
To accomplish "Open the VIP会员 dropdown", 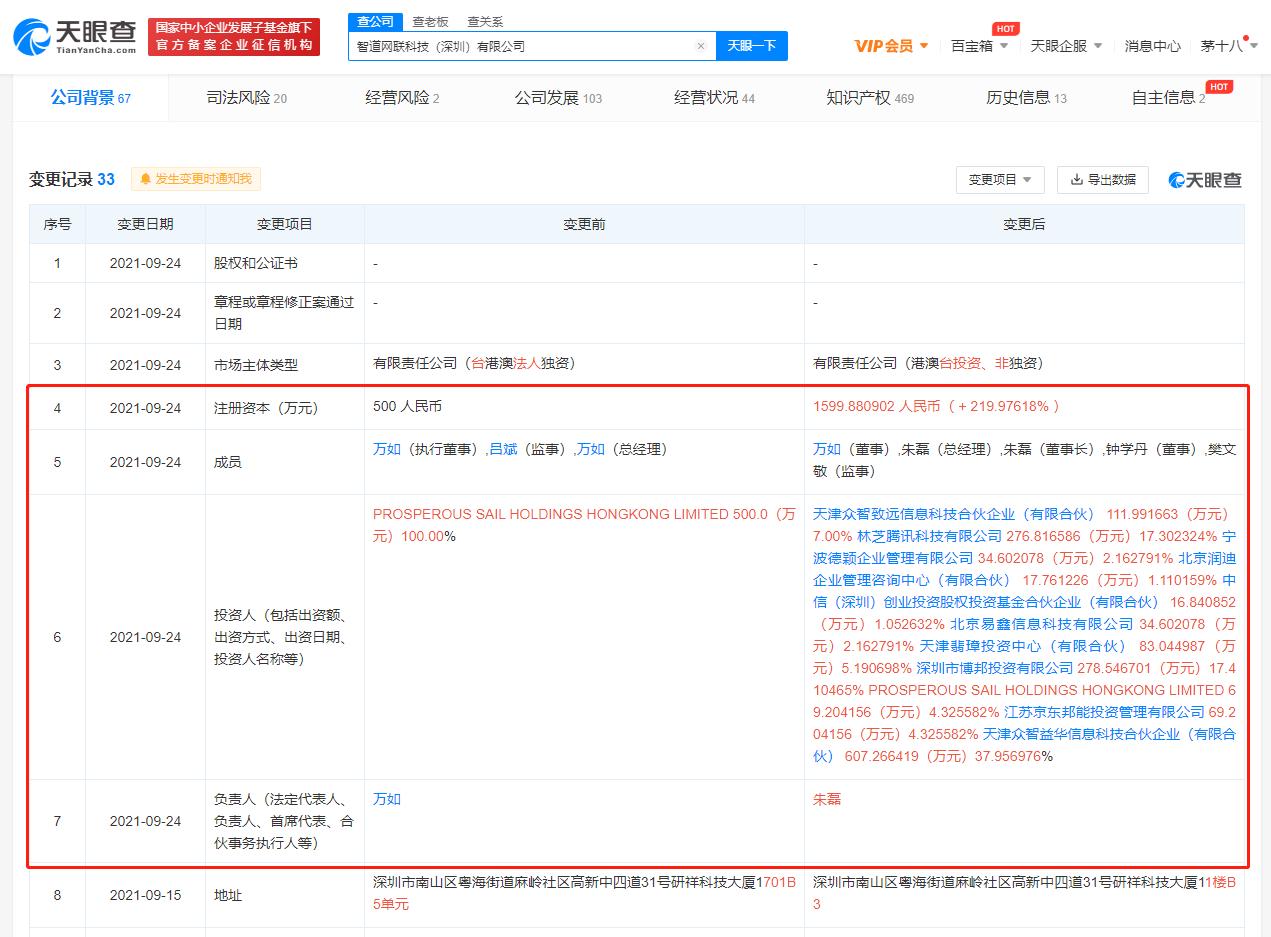I will pos(891,46).
